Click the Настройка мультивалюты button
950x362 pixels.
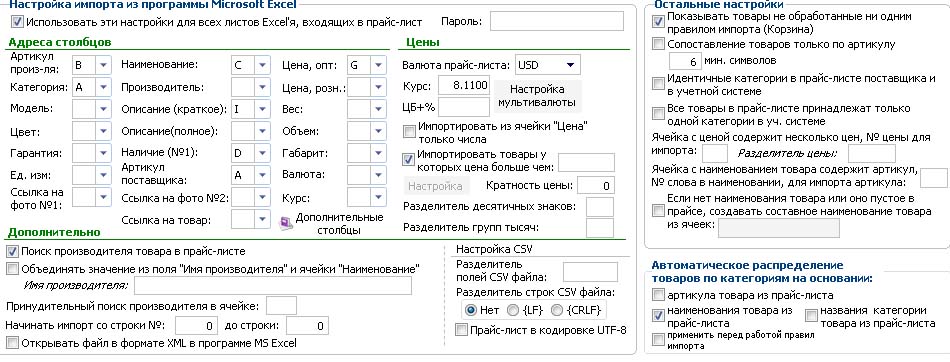tap(537, 96)
